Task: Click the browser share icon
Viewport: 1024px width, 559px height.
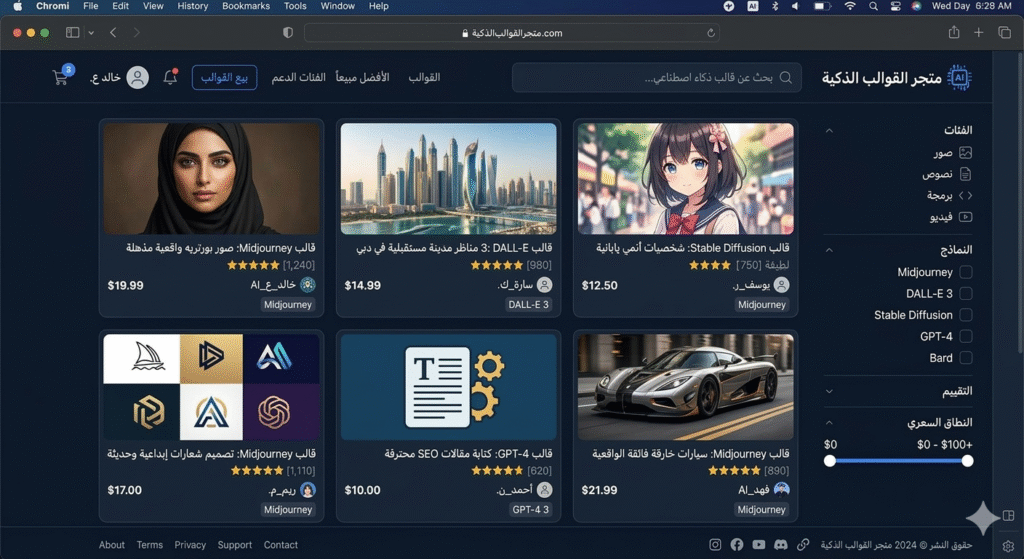Action: pos(953,32)
